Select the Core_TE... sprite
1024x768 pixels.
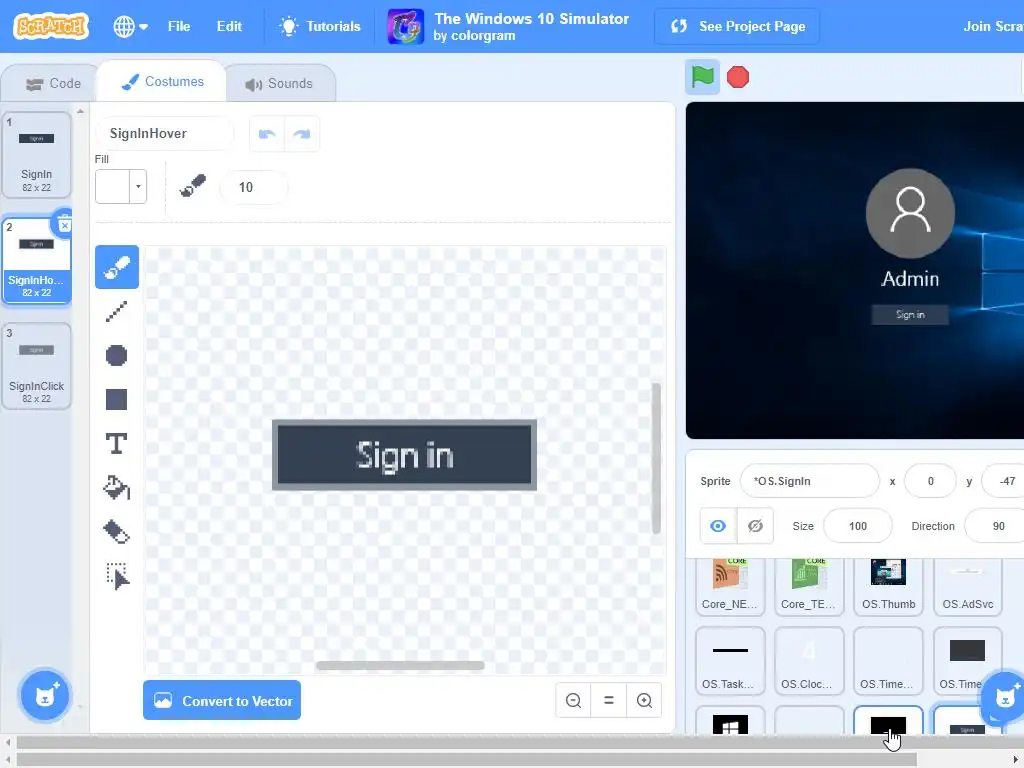[809, 586]
